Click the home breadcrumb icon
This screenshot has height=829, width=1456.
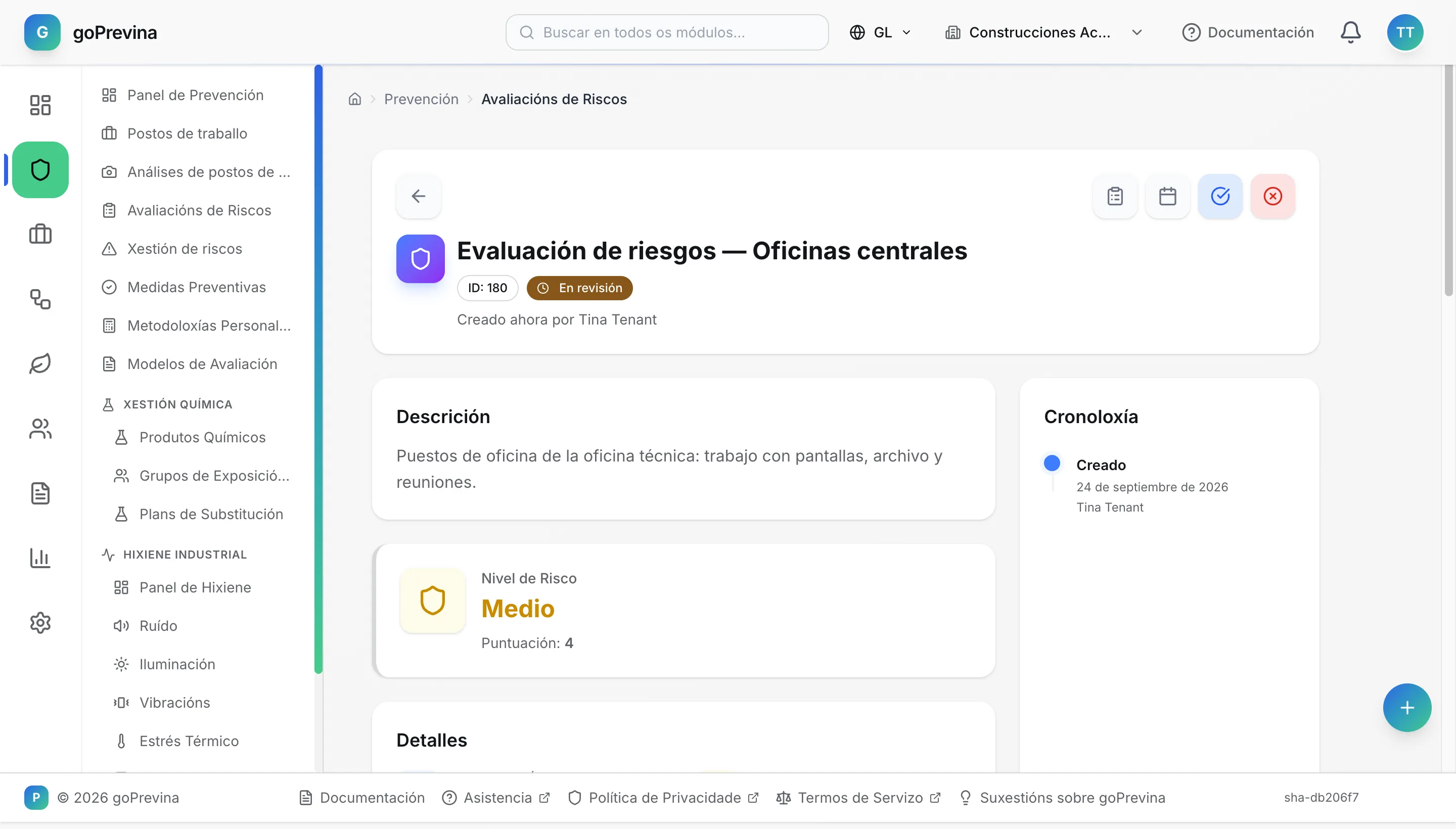tap(355, 99)
